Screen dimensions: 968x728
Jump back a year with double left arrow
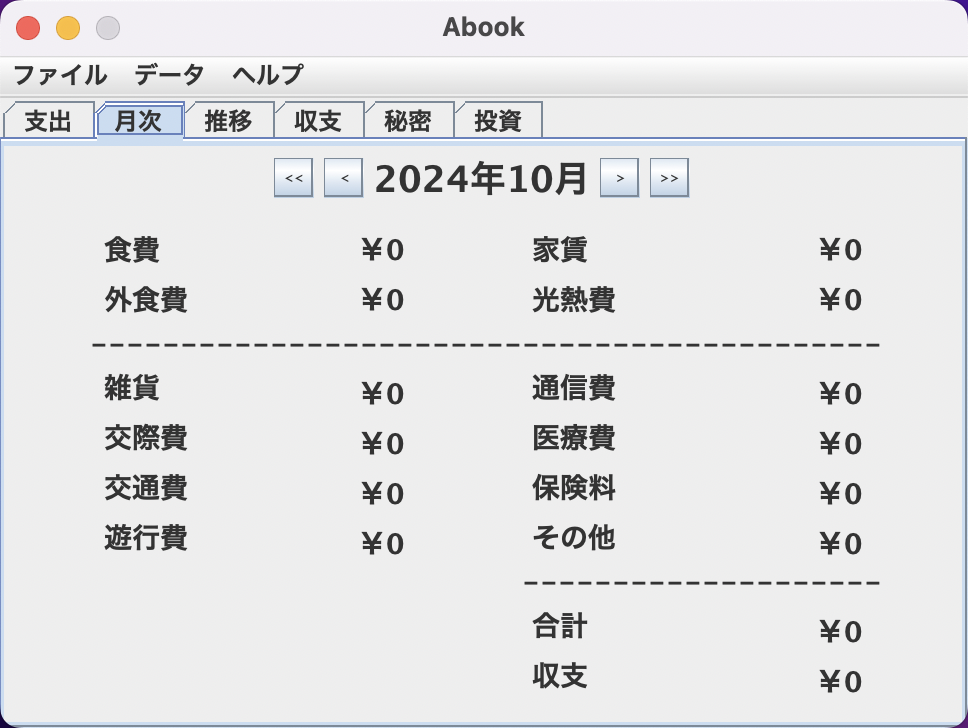click(x=293, y=178)
